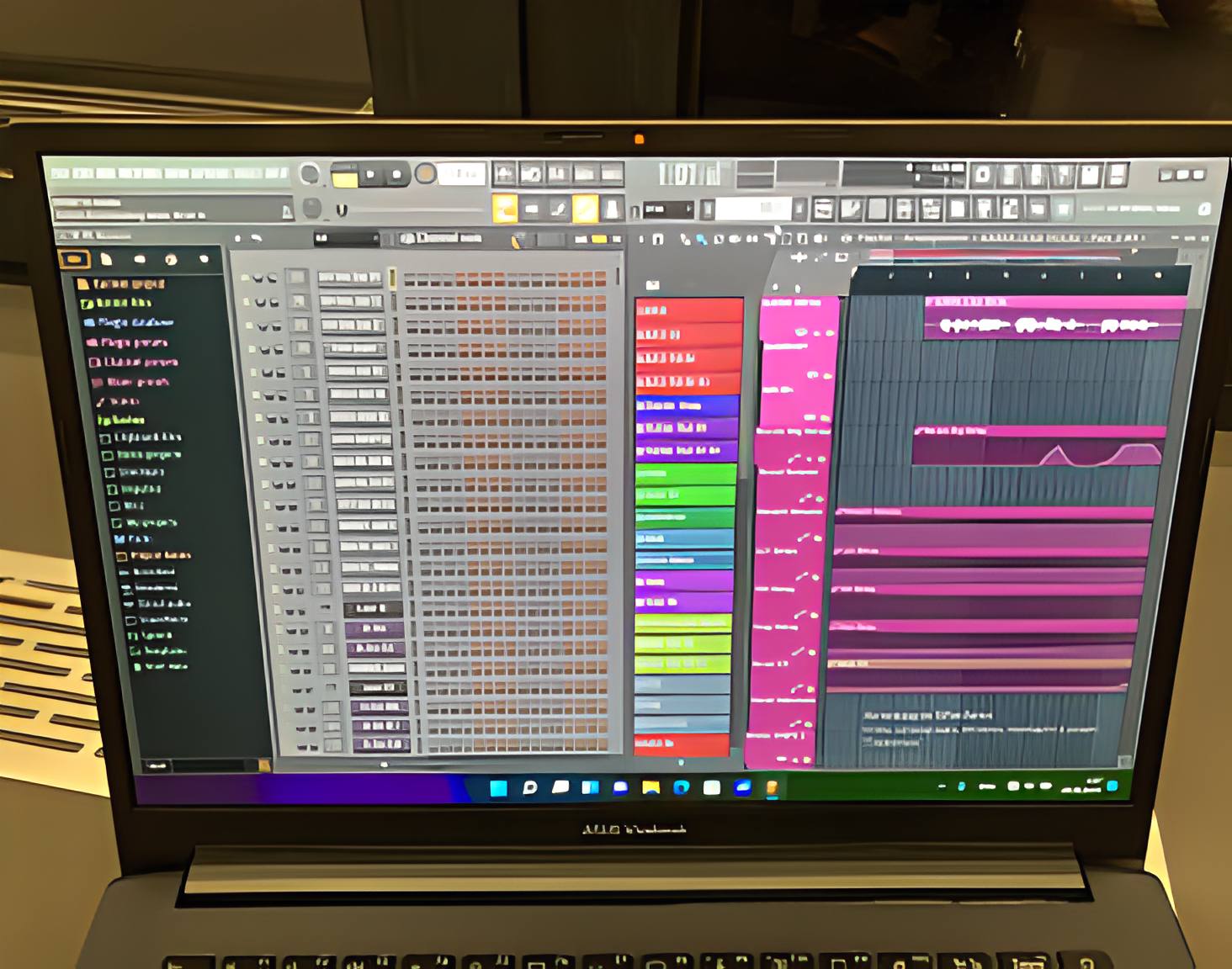Click the second file-shaped tab icon atop the Browser
This screenshot has width=1232, height=969.
tap(107, 259)
